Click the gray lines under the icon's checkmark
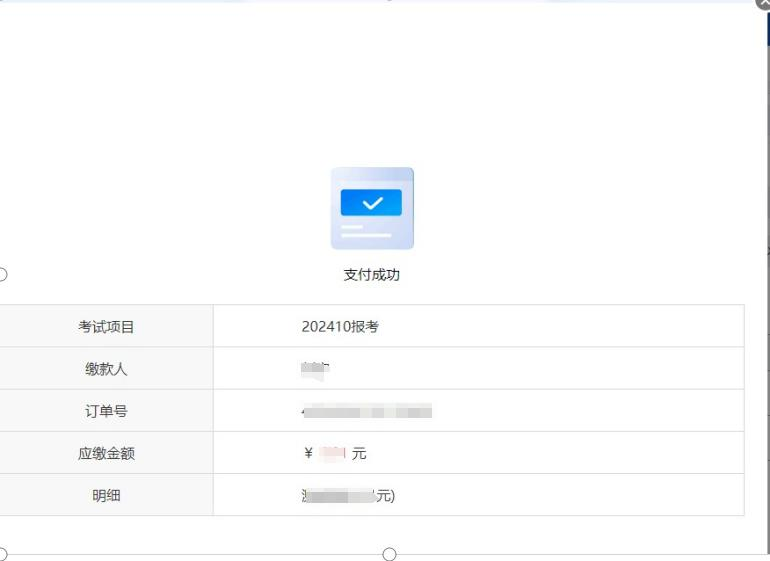 pyautogui.click(x=365, y=231)
